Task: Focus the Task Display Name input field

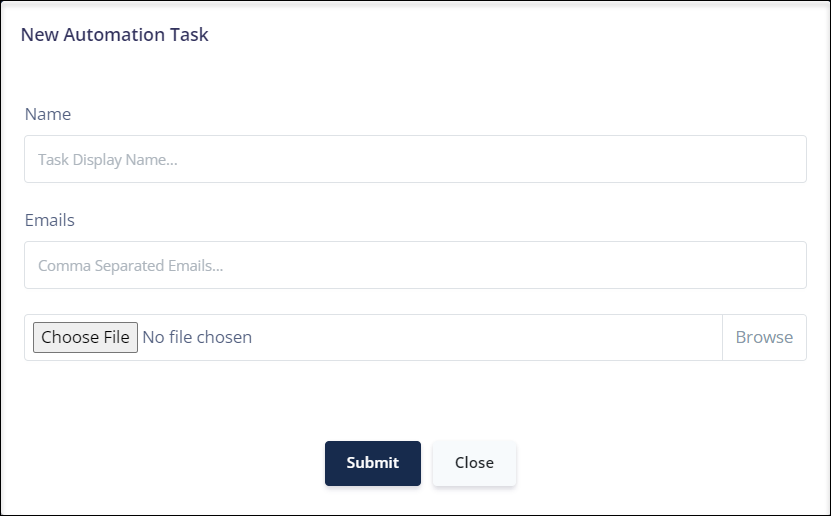Action: tap(416, 159)
